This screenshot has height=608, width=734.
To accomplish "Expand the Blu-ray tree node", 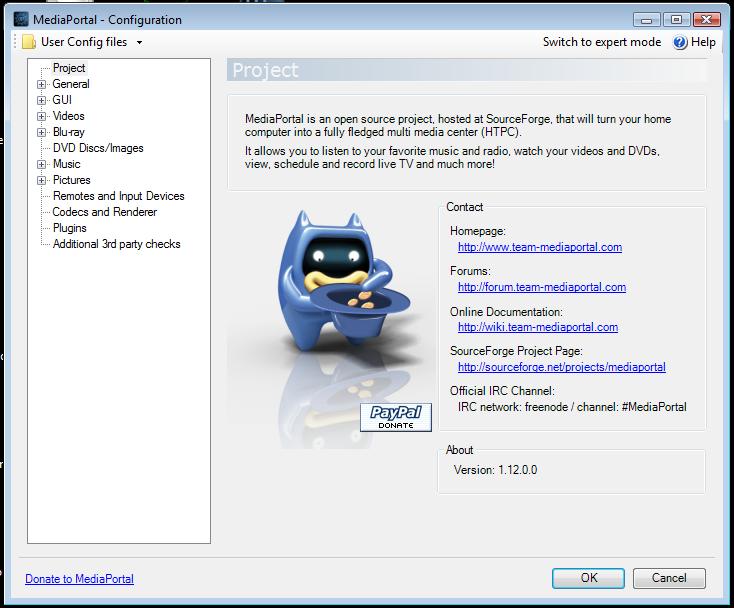I will click(42, 132).
